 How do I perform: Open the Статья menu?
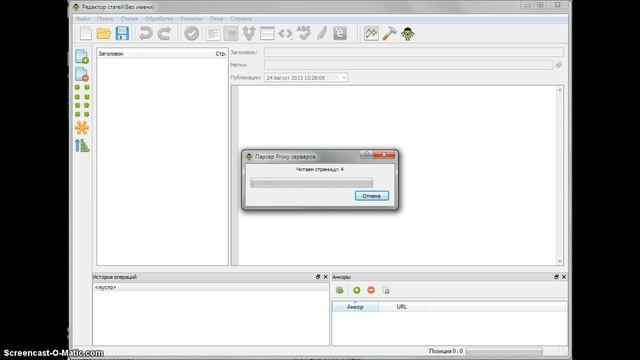129,19
